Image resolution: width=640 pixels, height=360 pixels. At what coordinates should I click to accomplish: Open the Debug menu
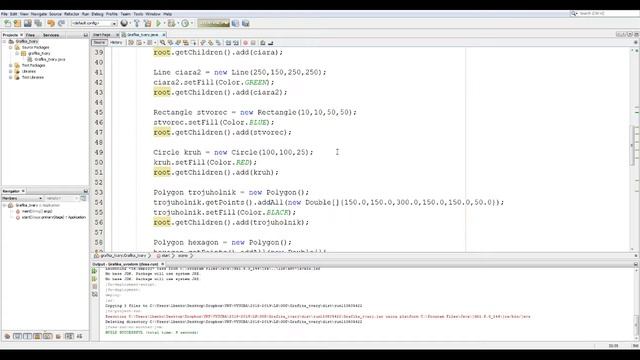[x=97, y=14]
